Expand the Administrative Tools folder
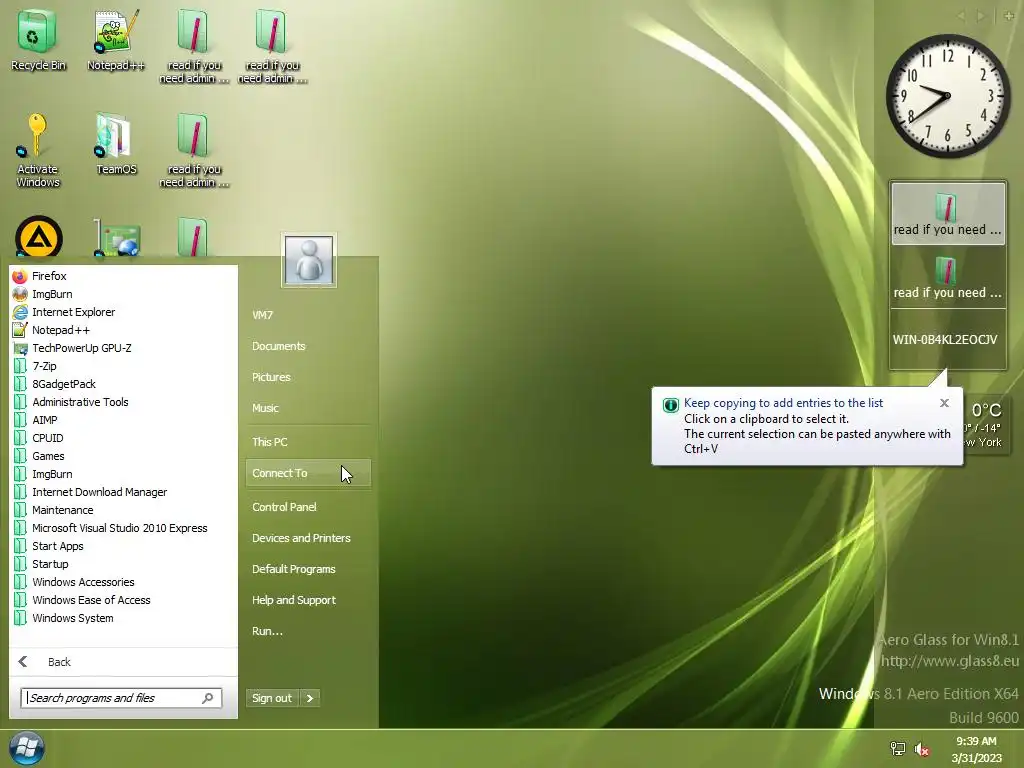 [80, 402]
